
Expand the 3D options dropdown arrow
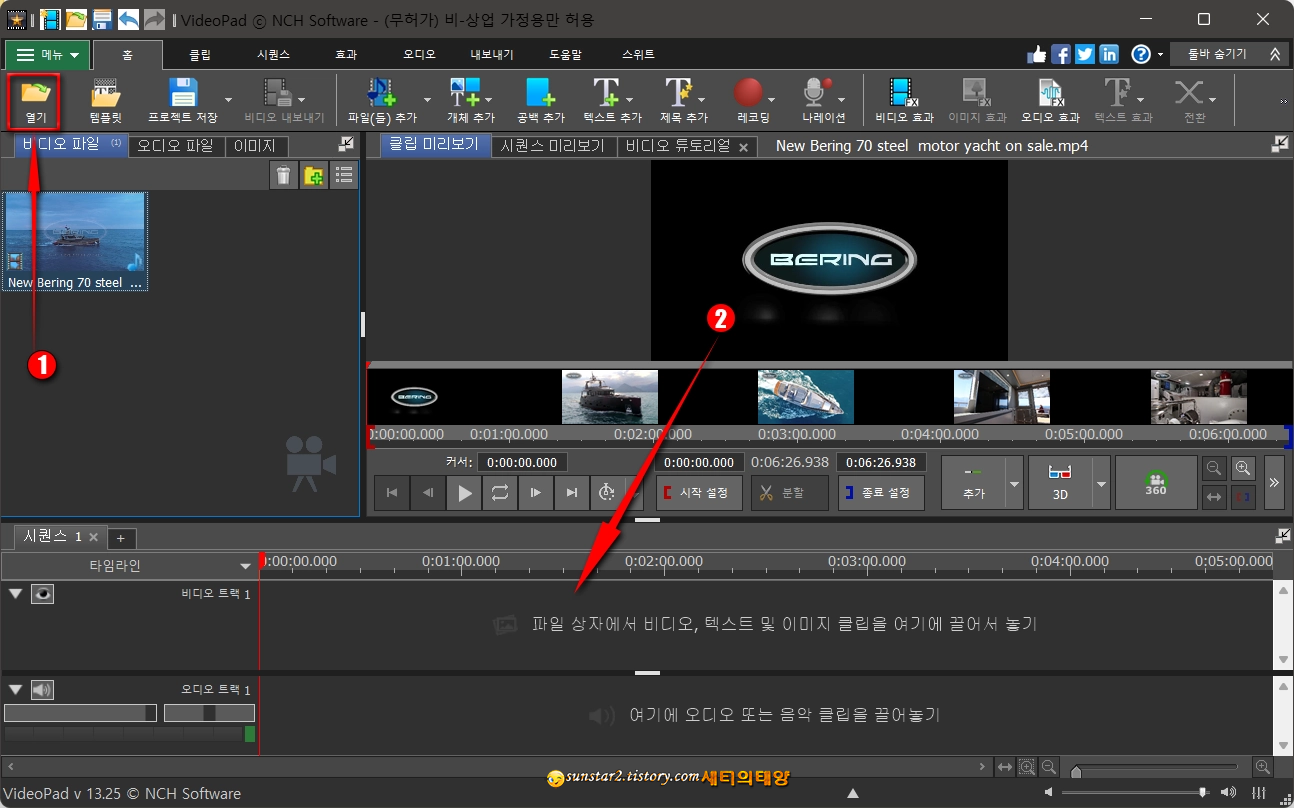[1101, 483]
